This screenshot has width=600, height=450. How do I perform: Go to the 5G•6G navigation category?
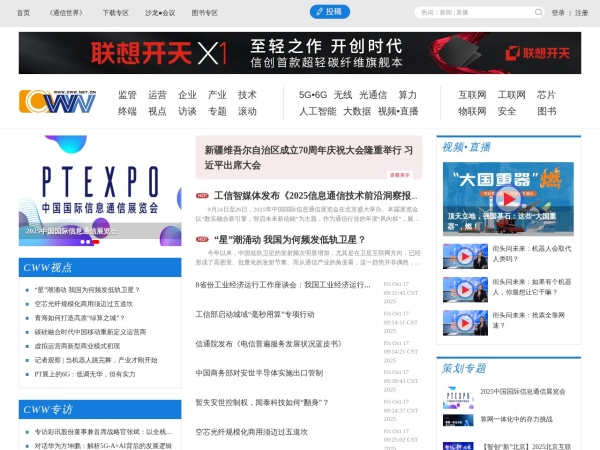pos(313,95)
